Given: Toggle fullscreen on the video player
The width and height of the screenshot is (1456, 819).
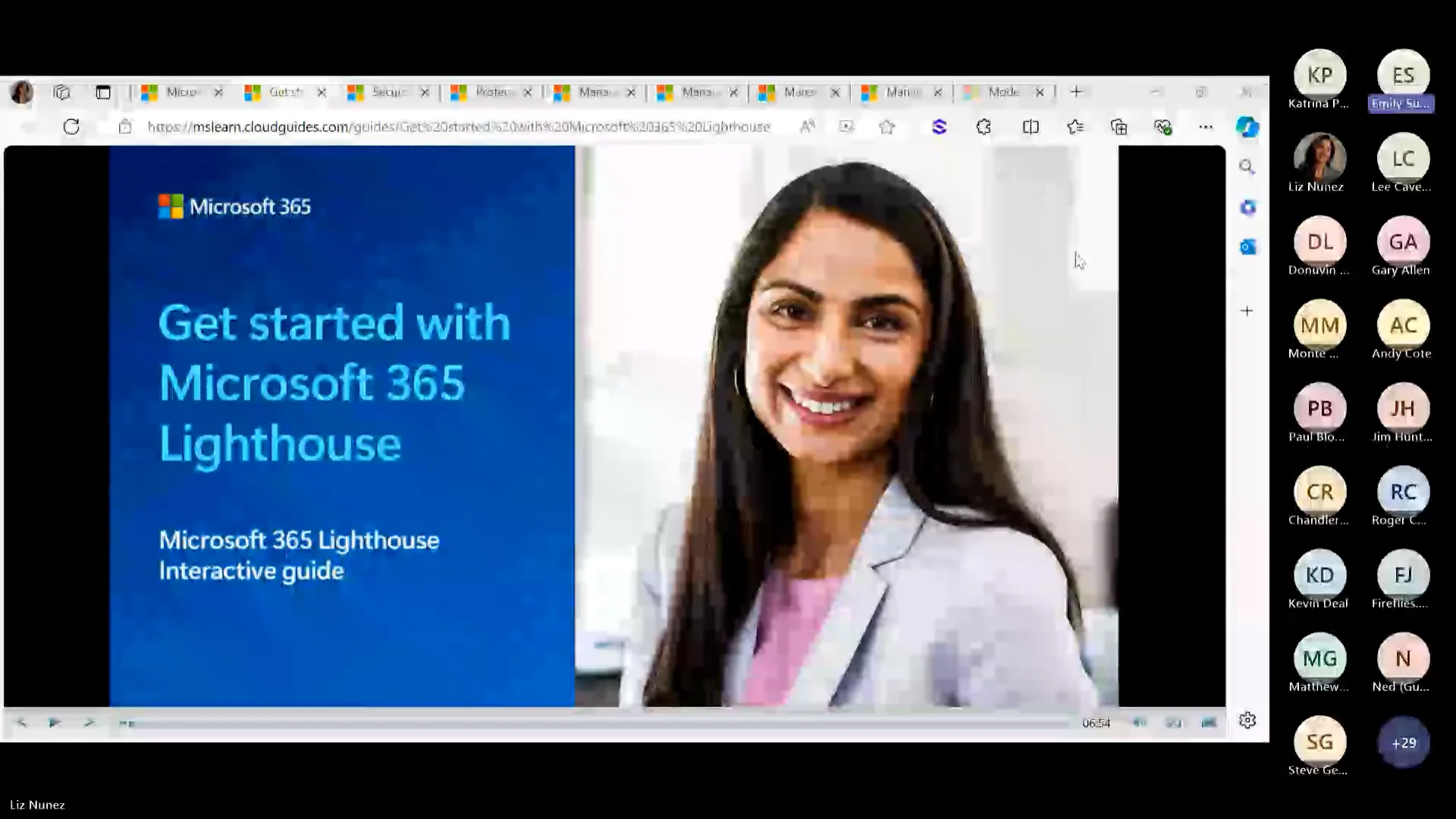Looking at the screenshot, I should [1207, 723].
